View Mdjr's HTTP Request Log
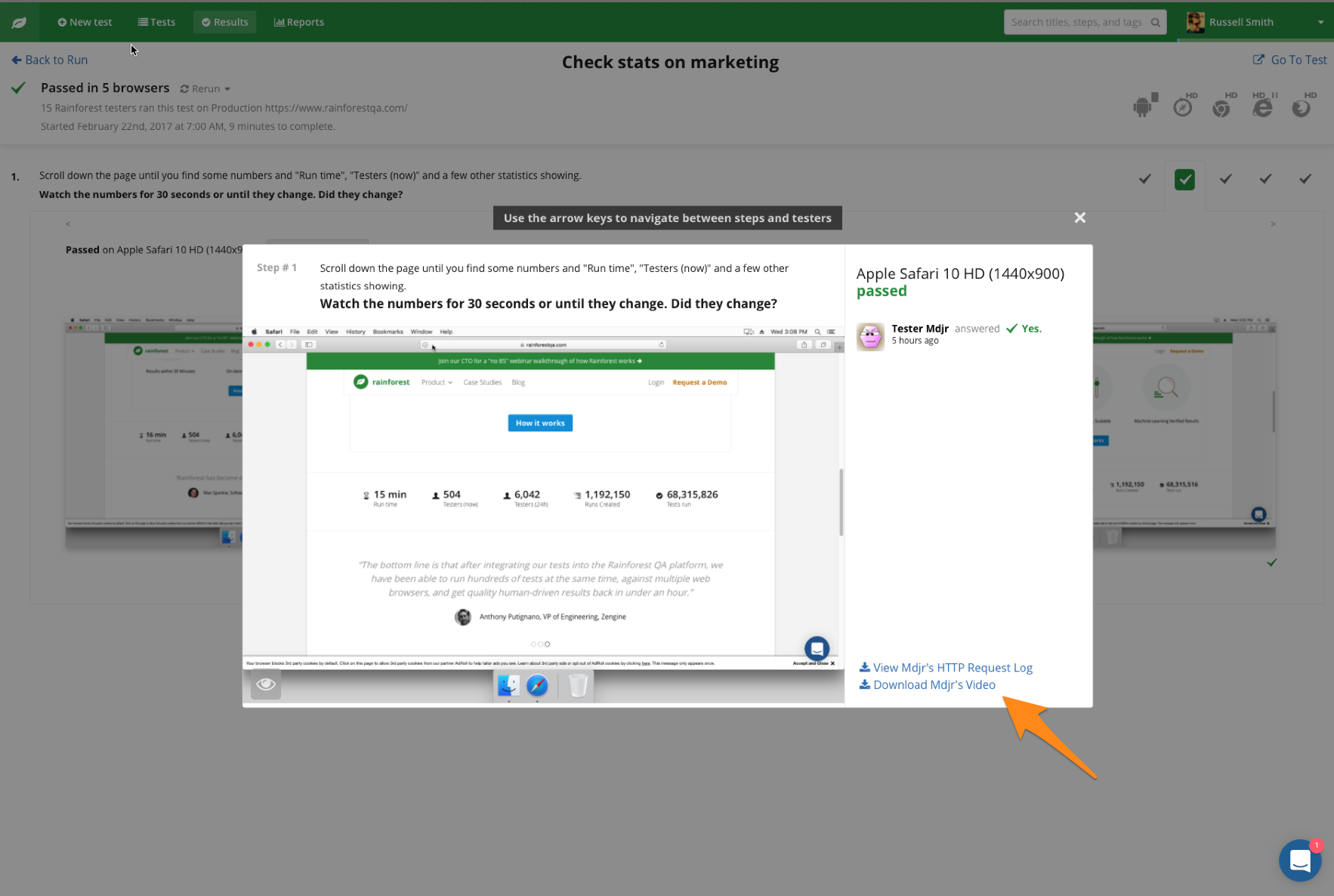 [x=946, y=668]
